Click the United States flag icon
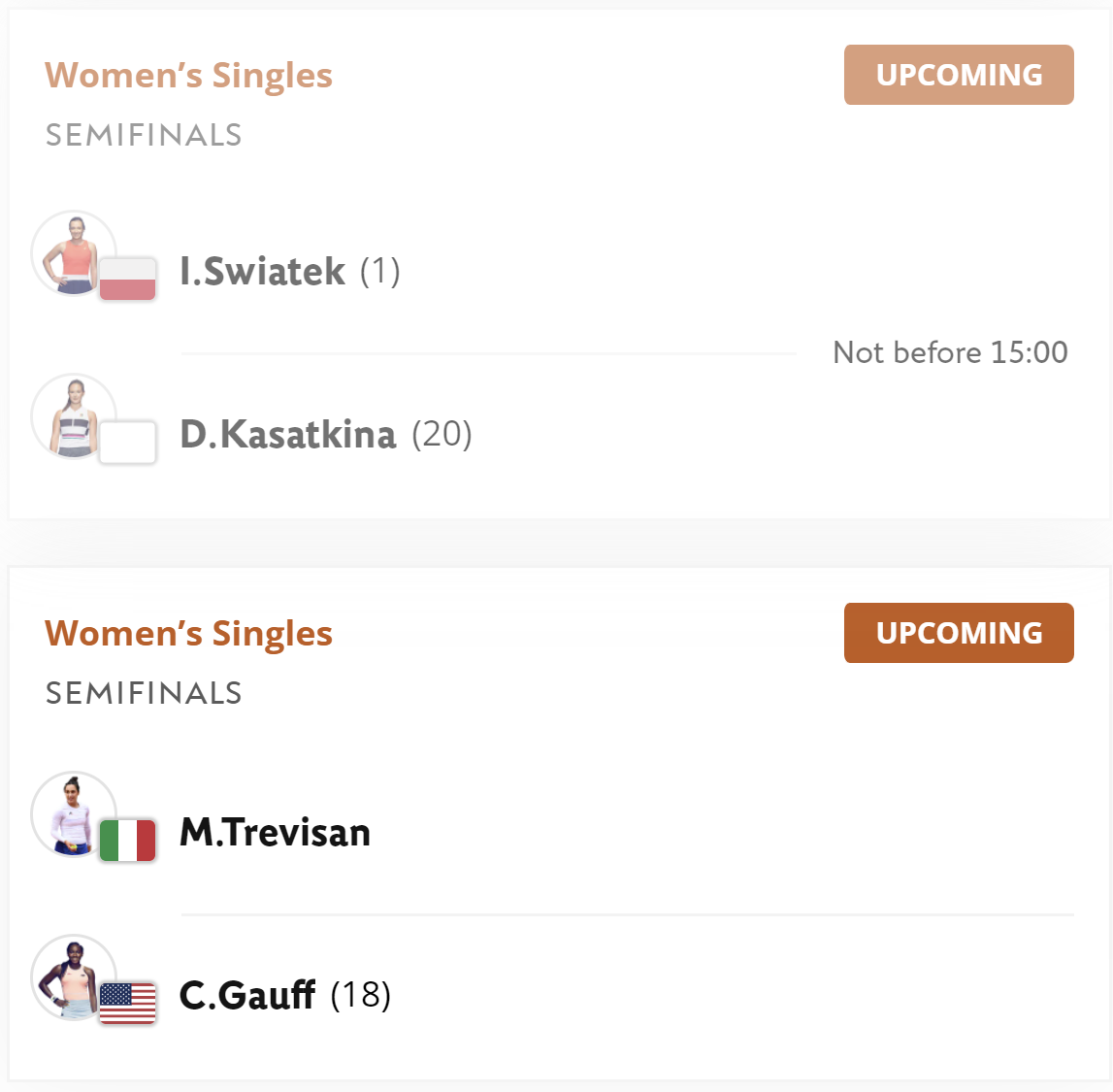 click(128, 1004)
